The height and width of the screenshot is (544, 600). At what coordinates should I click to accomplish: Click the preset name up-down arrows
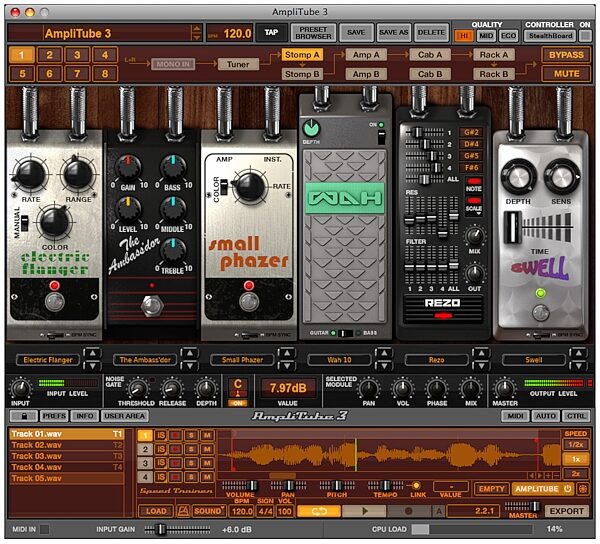(x=196, y=33)
